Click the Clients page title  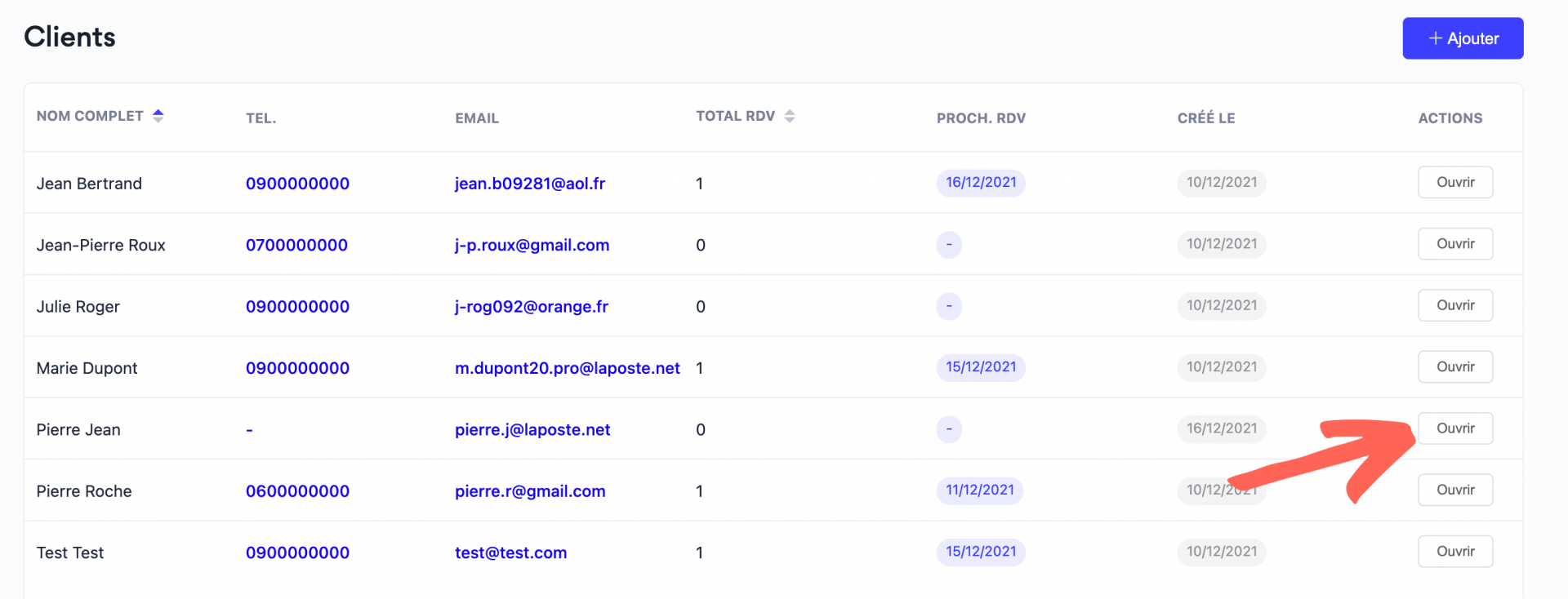click(x=69, y=37)
